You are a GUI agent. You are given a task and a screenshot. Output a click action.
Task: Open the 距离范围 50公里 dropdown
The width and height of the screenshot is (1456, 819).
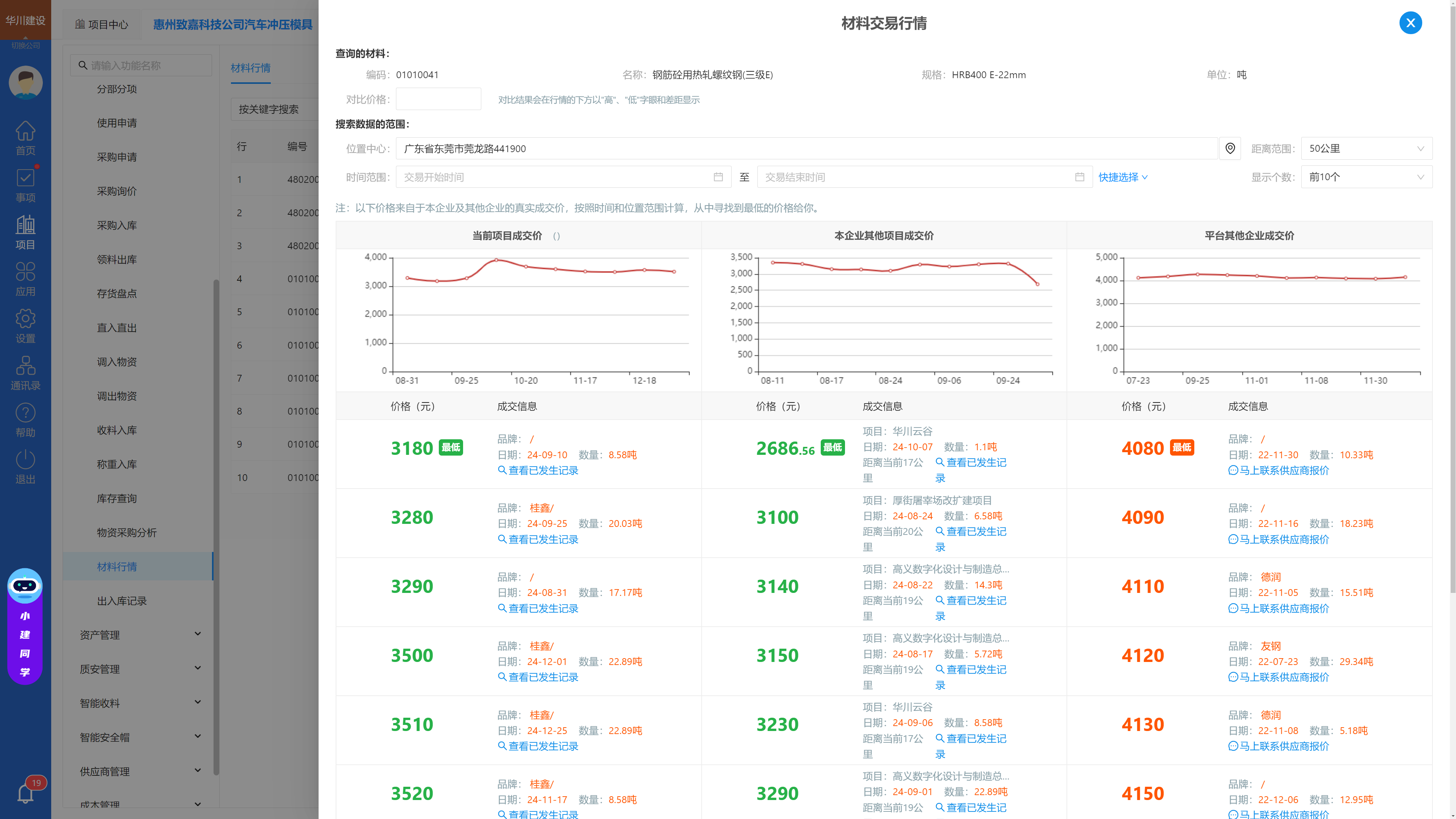(x=1366, y=149)
